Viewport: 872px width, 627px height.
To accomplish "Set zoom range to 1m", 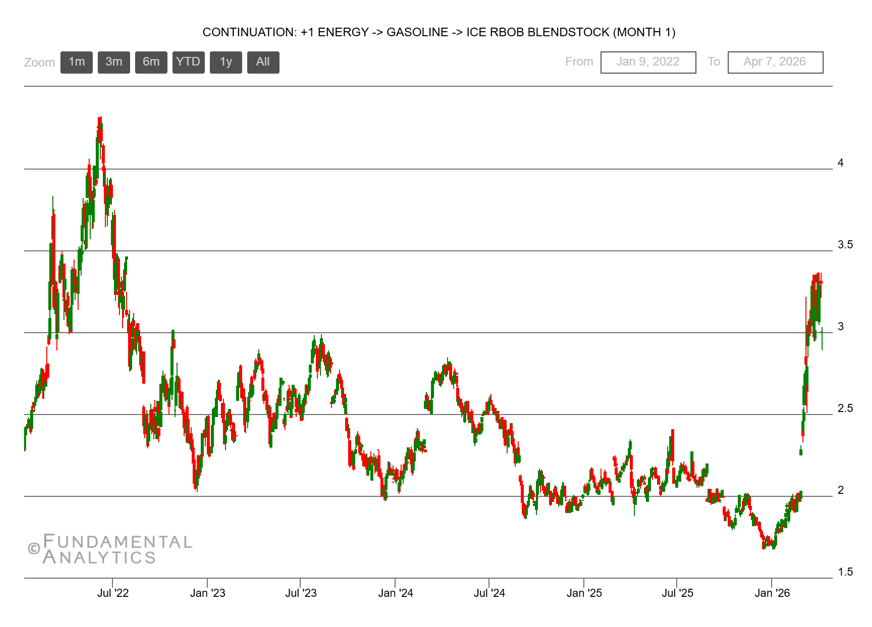I will pyautogui.click(x=76, y=62).
